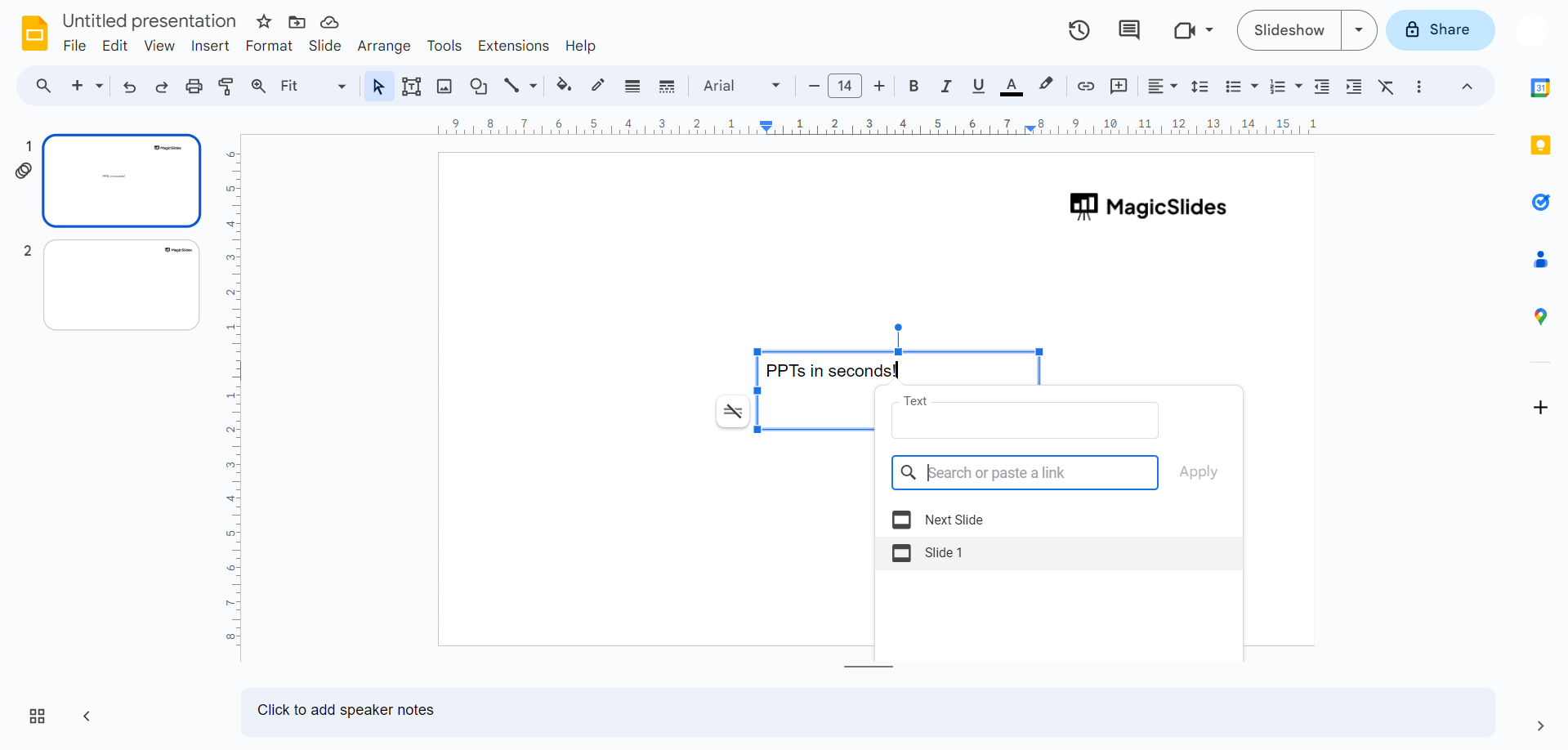This screenshot has height=750, width=1568.
Task: Click the print icon
Action: (x=194, y=86)
